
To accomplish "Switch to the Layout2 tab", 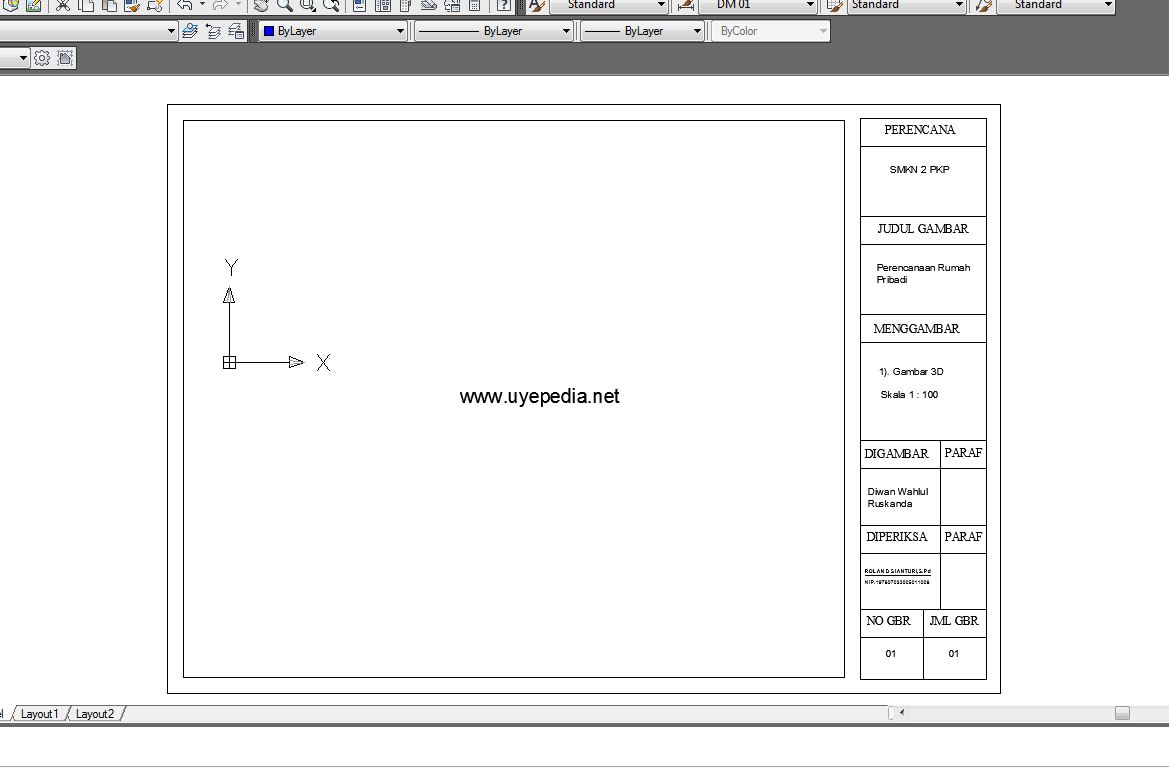I will click(95, 714).
